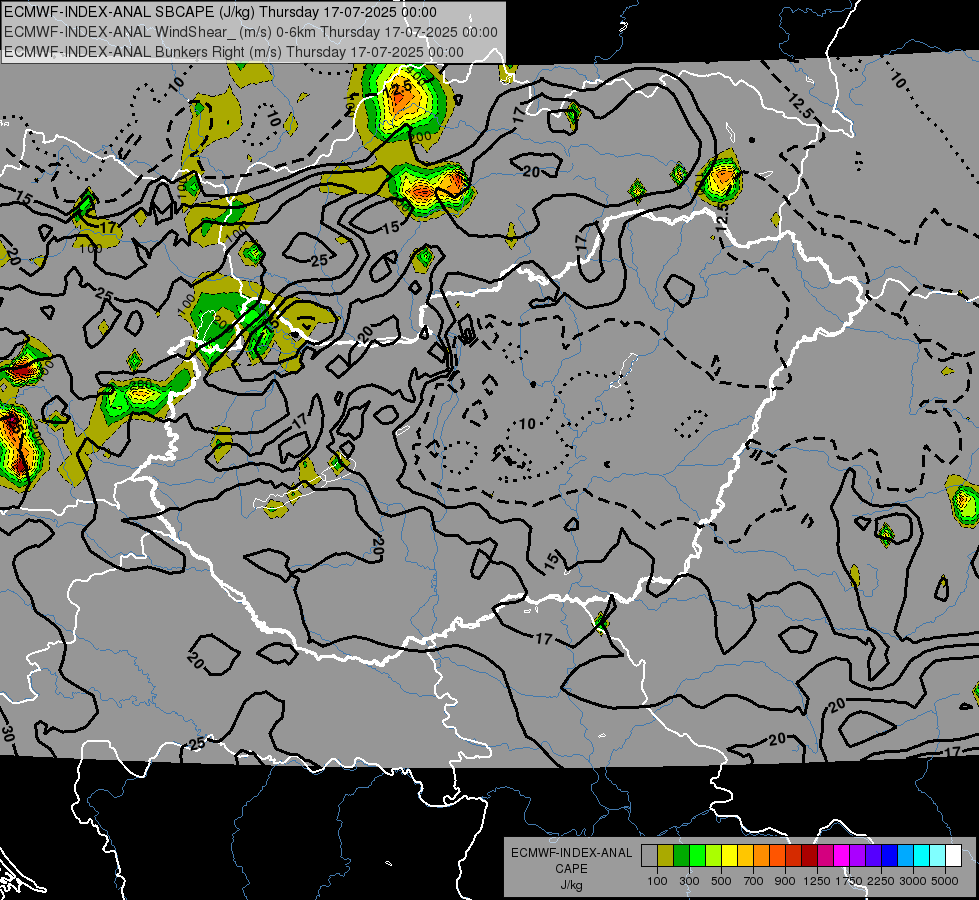Image resolution: width=979 pixels, height=900 pixels.
Task: Click the 1250 legend value
Action: pyautogui.click(x=817, y=881)
